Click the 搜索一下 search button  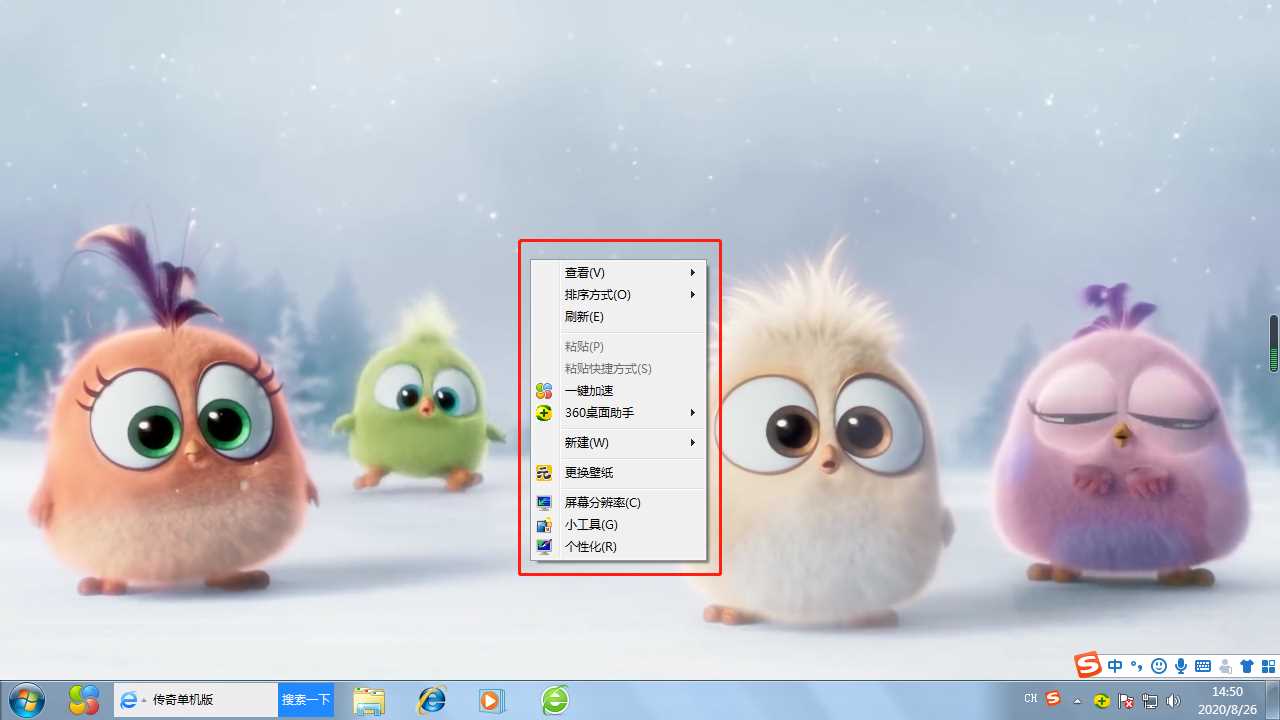tap(305, 700)
